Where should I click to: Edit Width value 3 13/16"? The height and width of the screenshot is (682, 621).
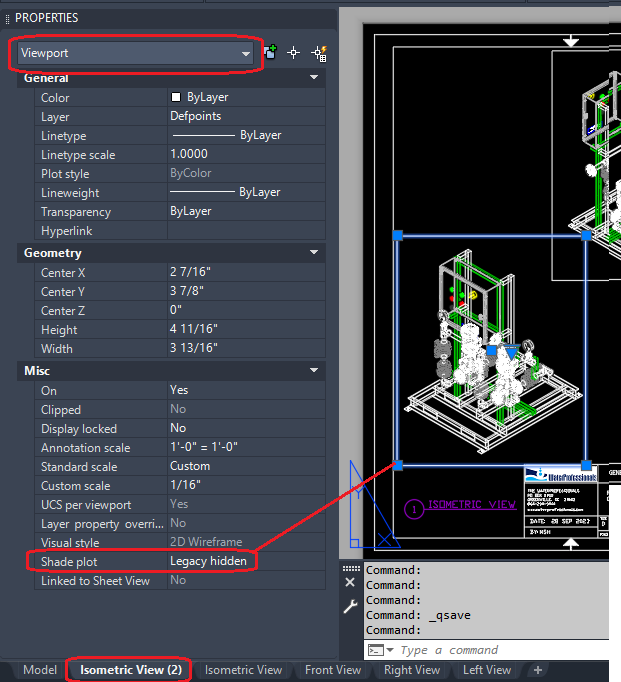(246, 348)
